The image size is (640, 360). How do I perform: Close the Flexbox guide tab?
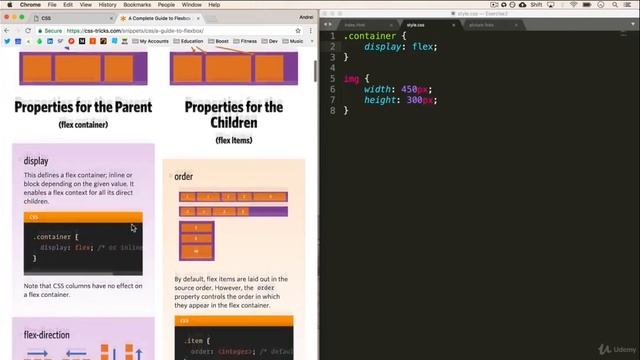coord(198,18)
